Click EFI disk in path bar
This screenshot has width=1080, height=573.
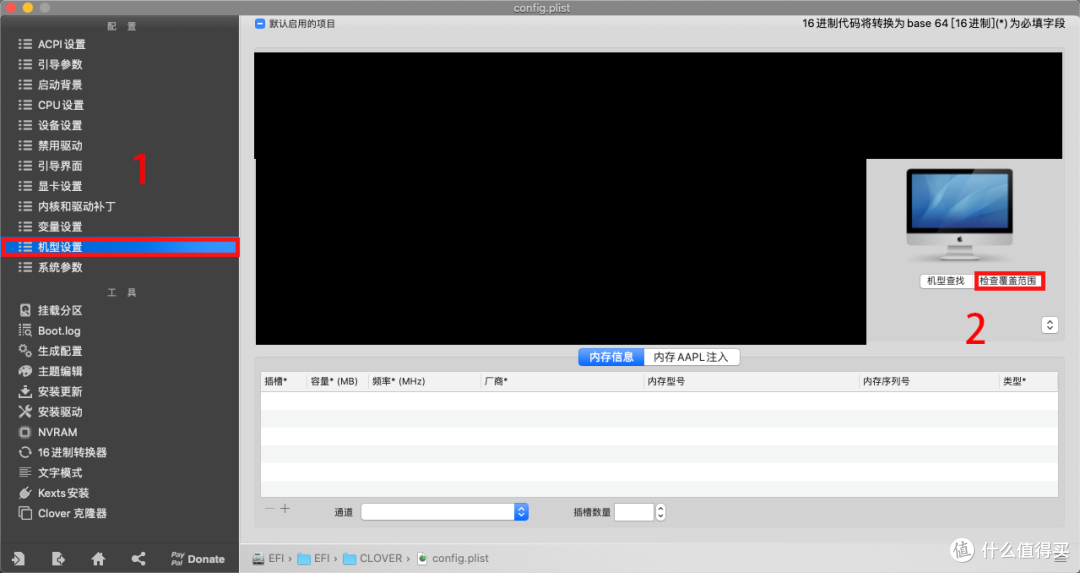269,559
